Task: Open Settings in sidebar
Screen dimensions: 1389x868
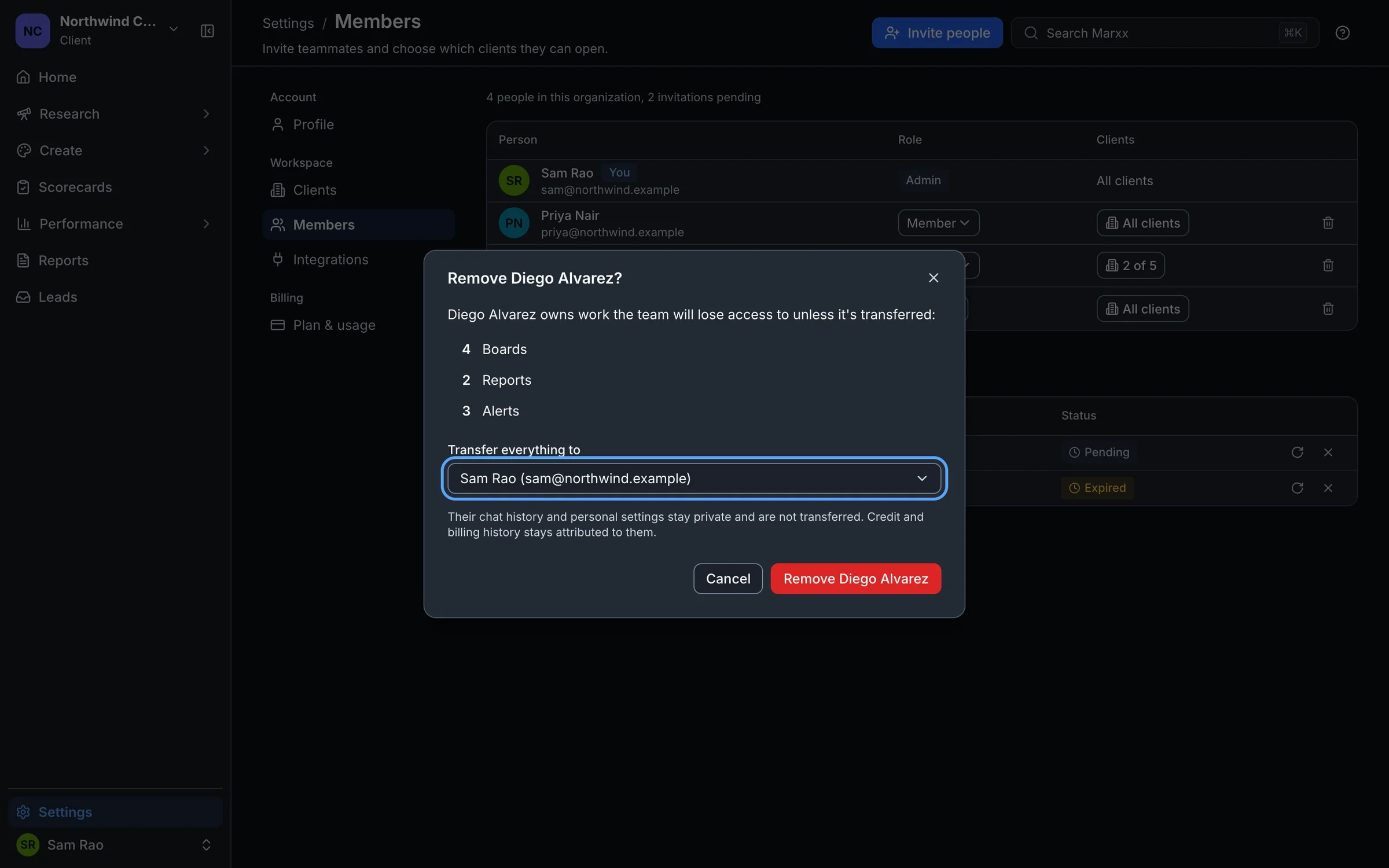Action: (x=115, y=812)
